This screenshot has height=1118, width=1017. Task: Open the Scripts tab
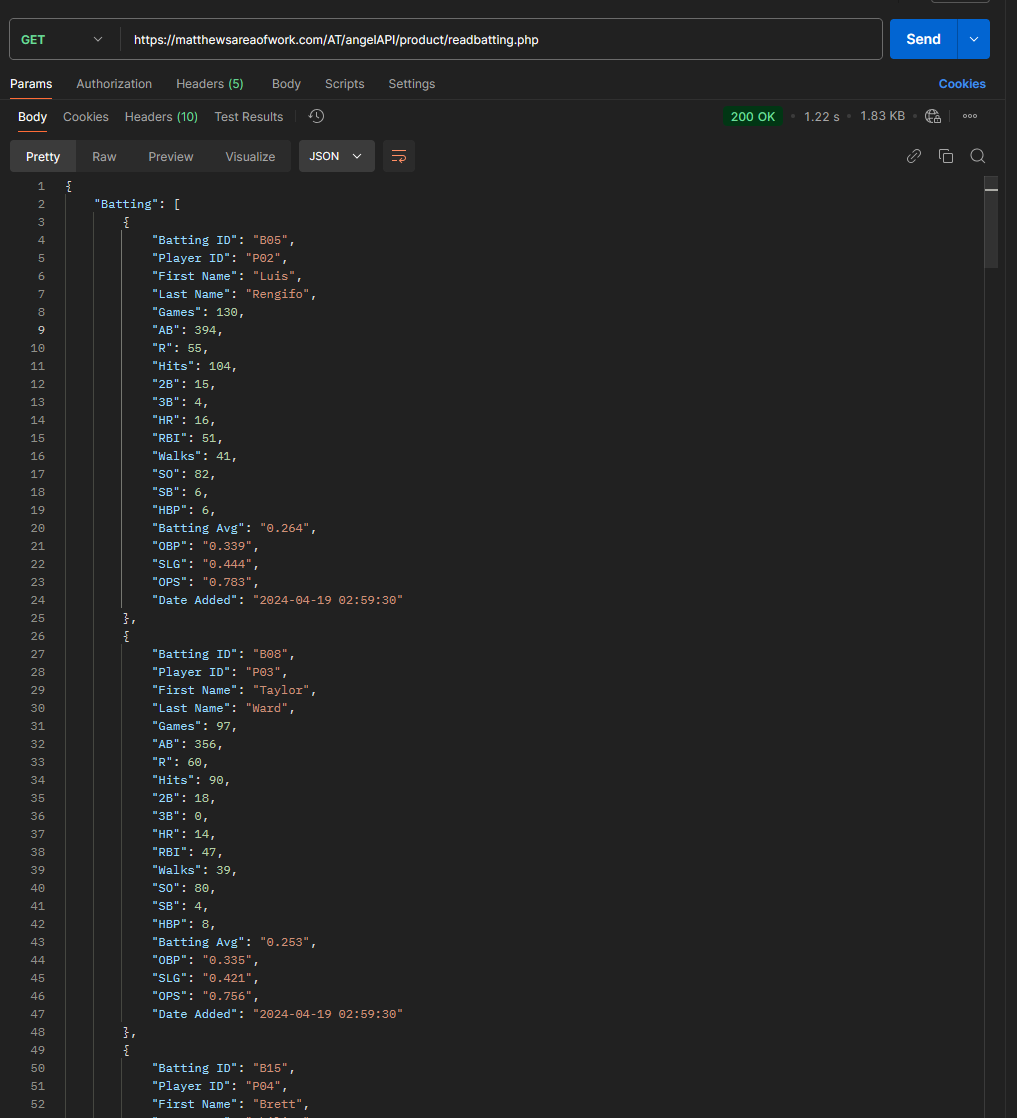(x=344, y=83)
